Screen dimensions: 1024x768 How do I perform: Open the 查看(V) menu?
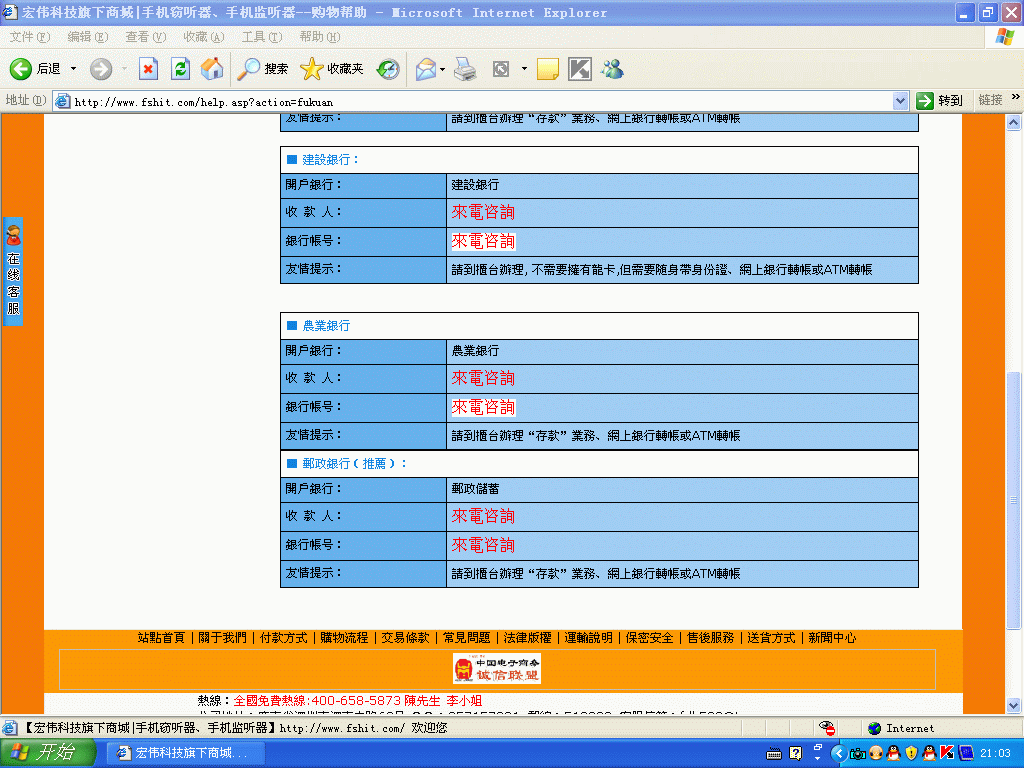tap(144, 37)
